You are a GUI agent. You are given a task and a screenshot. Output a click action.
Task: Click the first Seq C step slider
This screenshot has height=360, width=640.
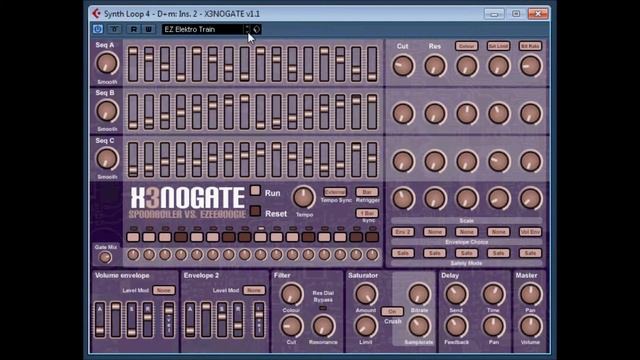click(133, 160)
